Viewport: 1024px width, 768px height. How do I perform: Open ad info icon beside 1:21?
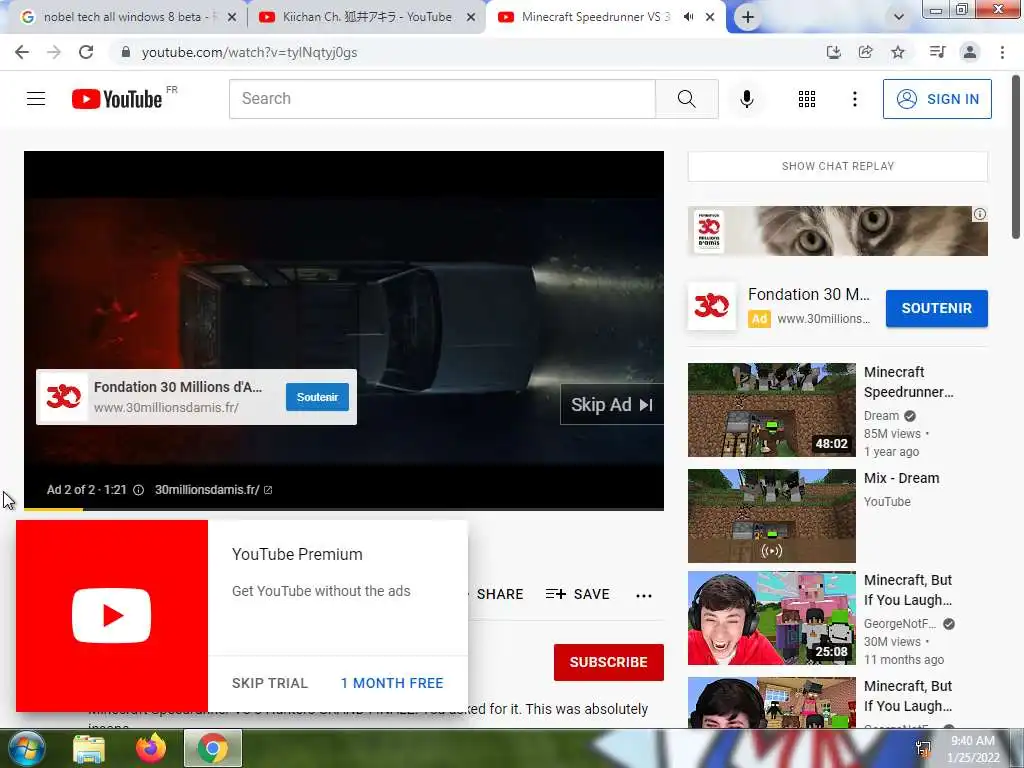click(x=138, y=490)
